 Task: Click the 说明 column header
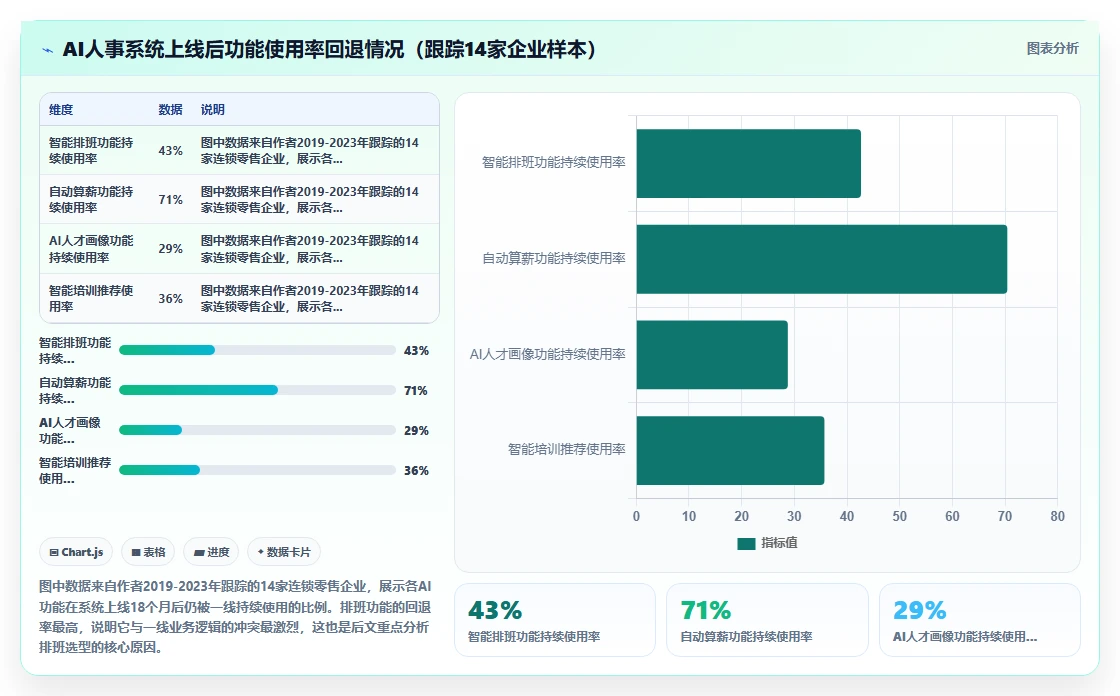point(212,109)
